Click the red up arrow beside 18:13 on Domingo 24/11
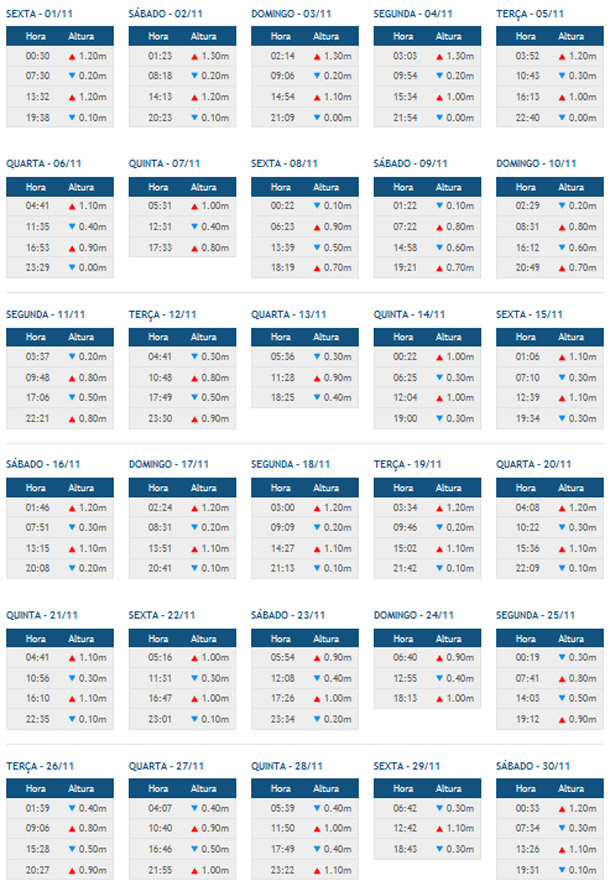The height and width of the screenshot is (886, 610). (440, 698)
